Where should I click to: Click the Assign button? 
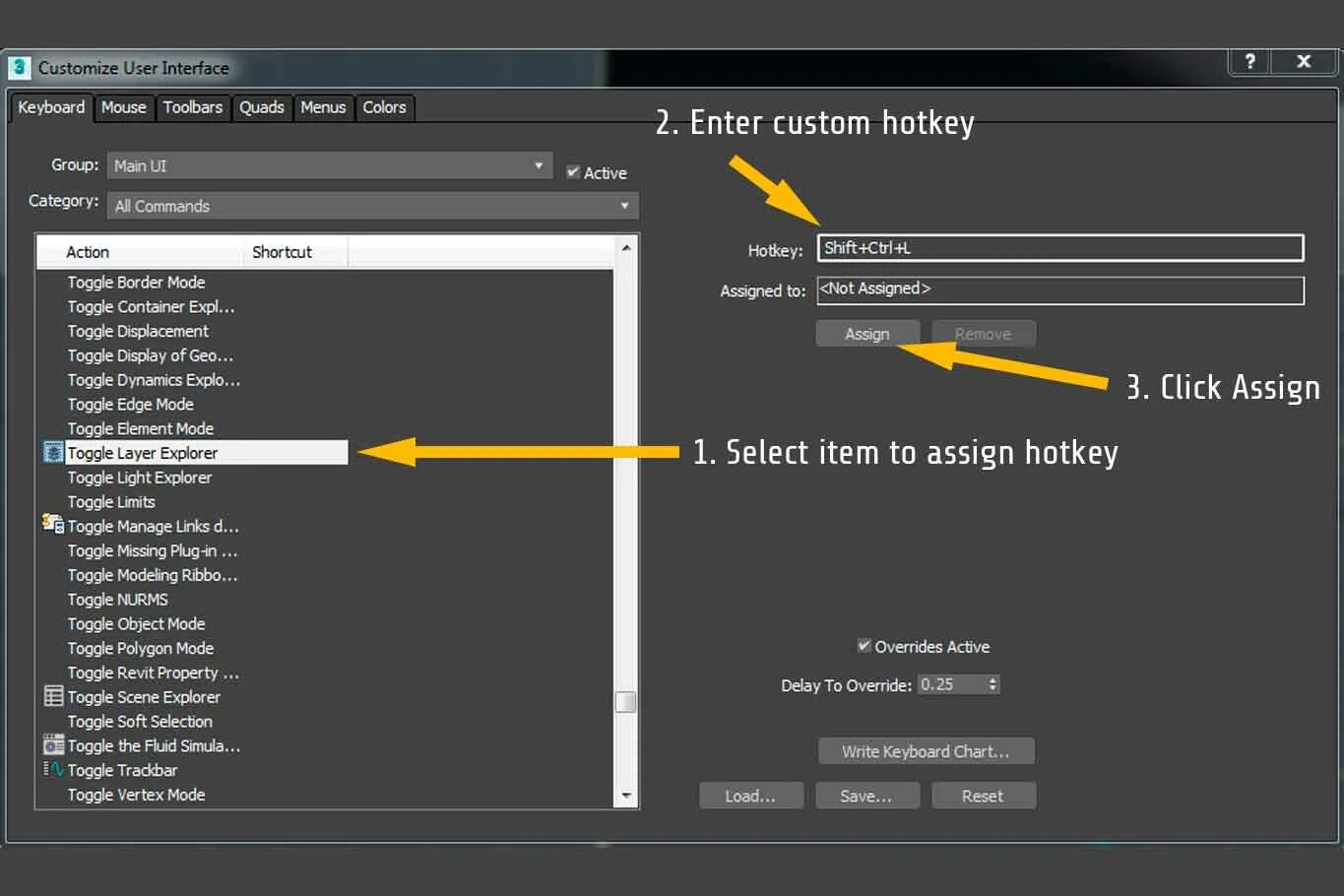coord(867,334)
